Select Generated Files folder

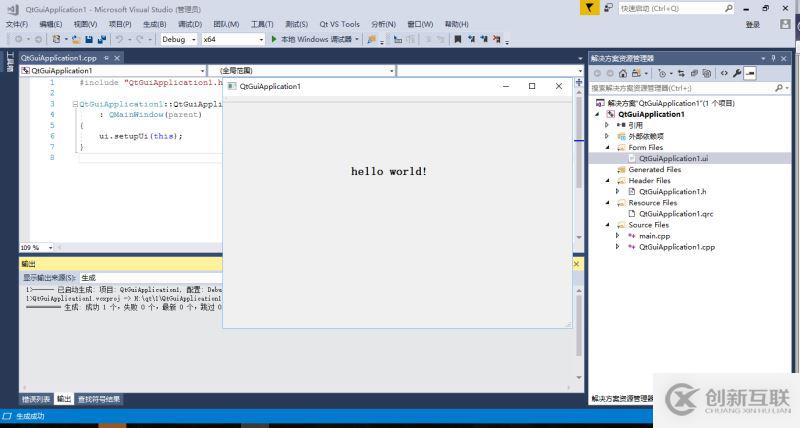655,169
